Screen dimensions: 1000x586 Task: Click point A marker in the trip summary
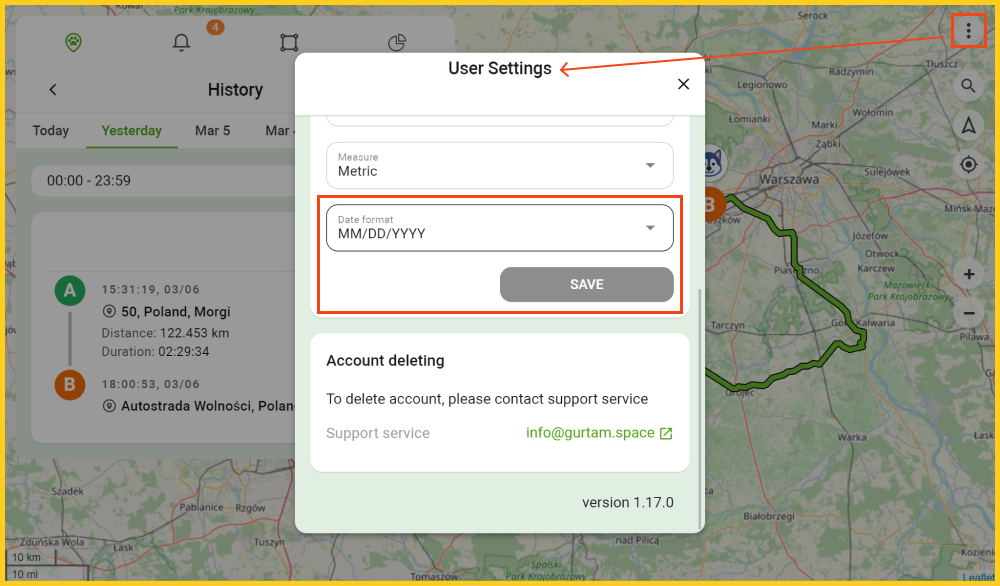click(69, 289)
